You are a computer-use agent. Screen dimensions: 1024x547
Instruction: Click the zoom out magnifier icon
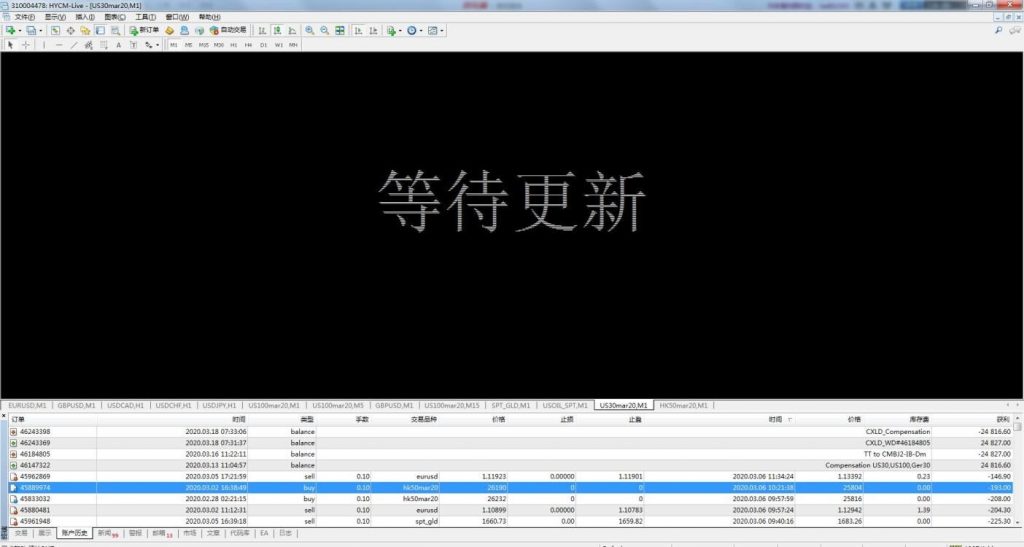[325, 30]
